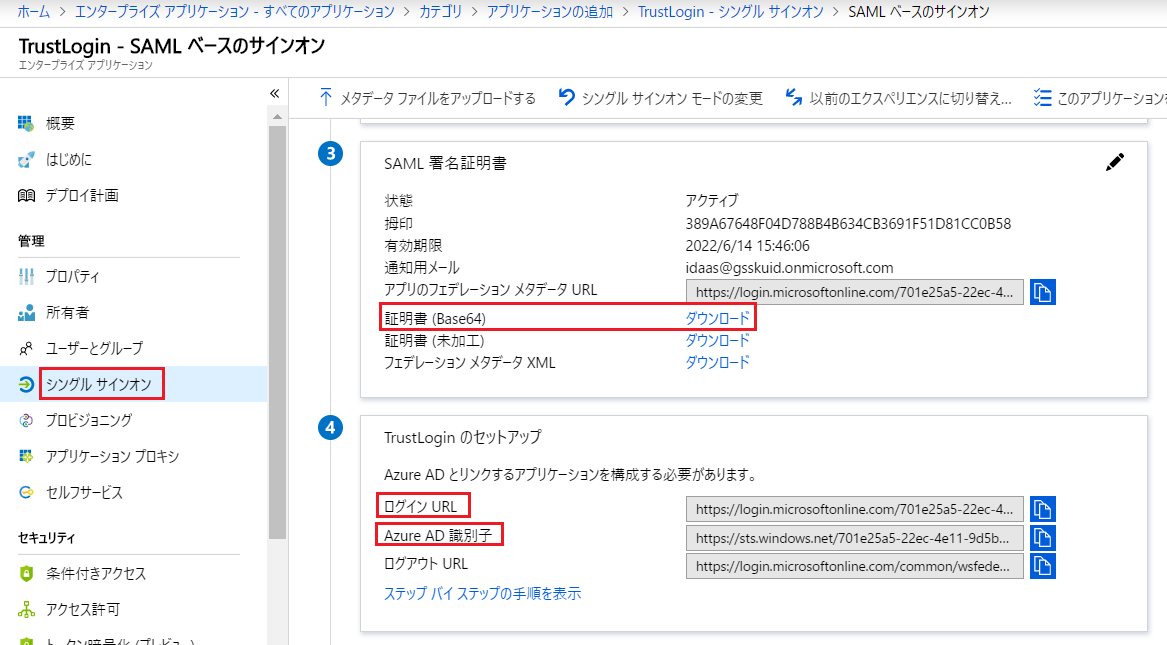
Task: Click the シングル サインオン arrow icon
Action: tap(26, 385)
